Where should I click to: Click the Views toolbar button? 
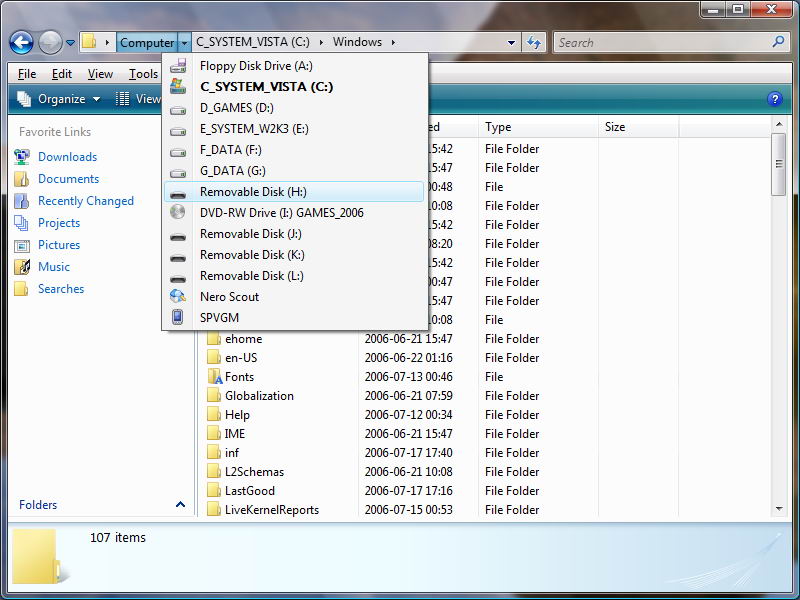pos(138,98)
